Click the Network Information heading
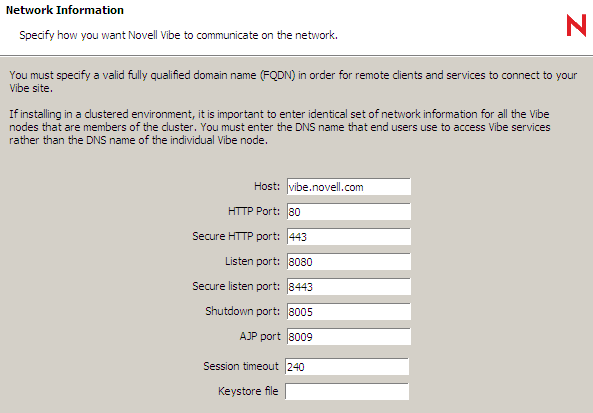Image resolution: width=593 pixels, height=413 pixels. click(x=65, y=10)
